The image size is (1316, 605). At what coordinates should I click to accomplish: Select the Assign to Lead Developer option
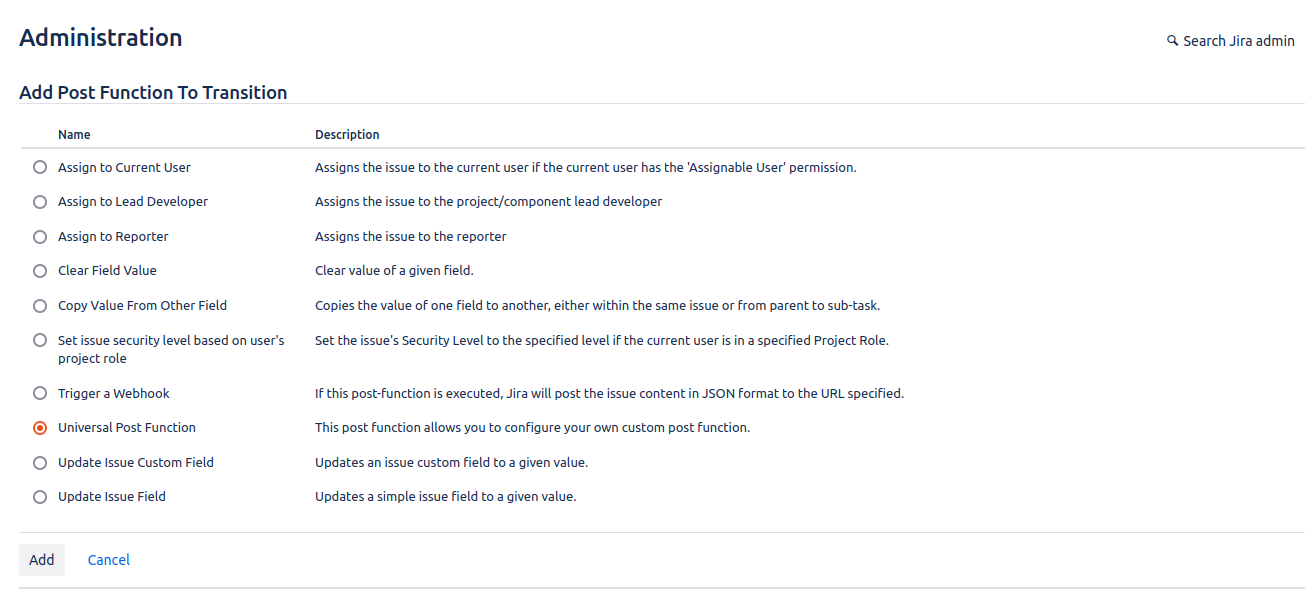pos(40,202)
